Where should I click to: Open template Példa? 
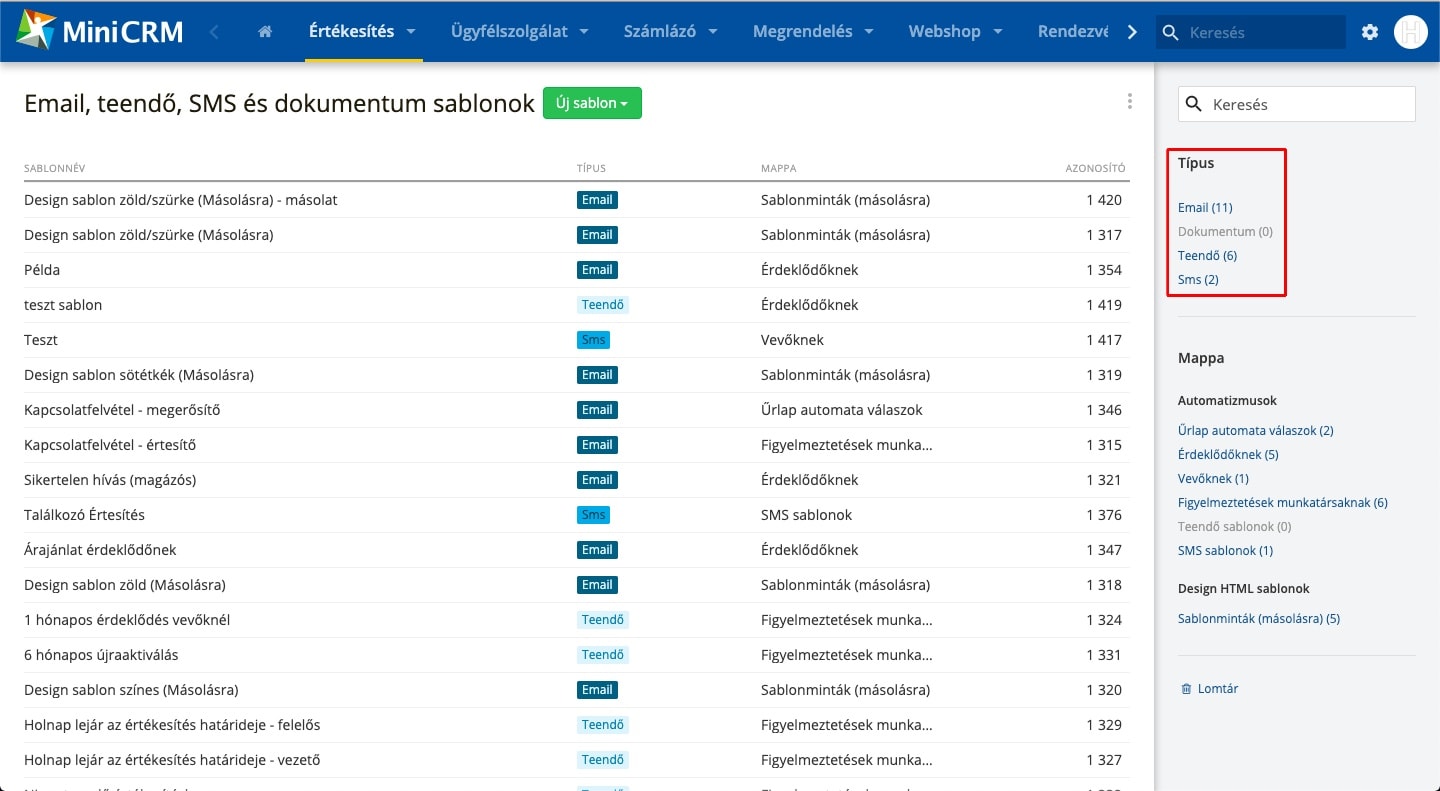coord(42,270)
